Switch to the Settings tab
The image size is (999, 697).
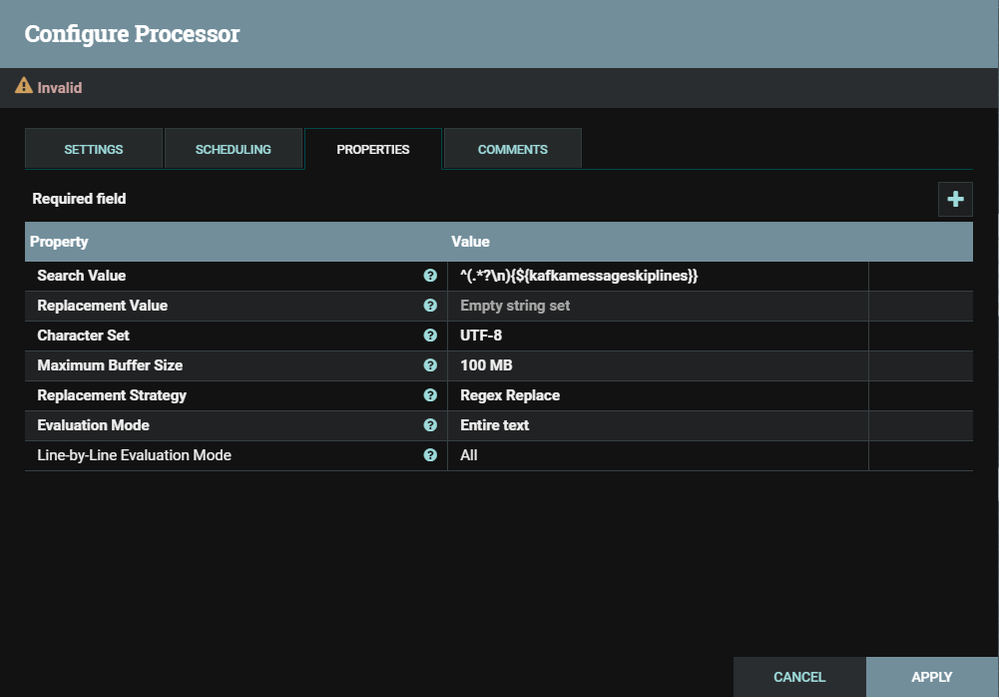click(94, 149)
